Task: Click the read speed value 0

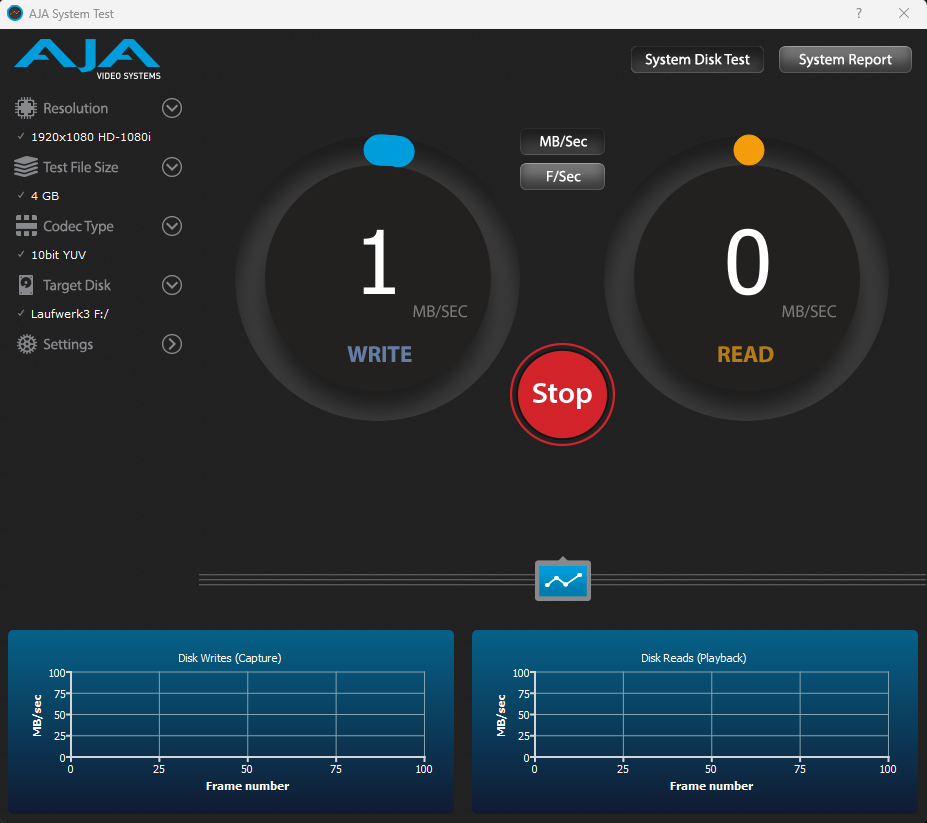Action: click(748, 263)
